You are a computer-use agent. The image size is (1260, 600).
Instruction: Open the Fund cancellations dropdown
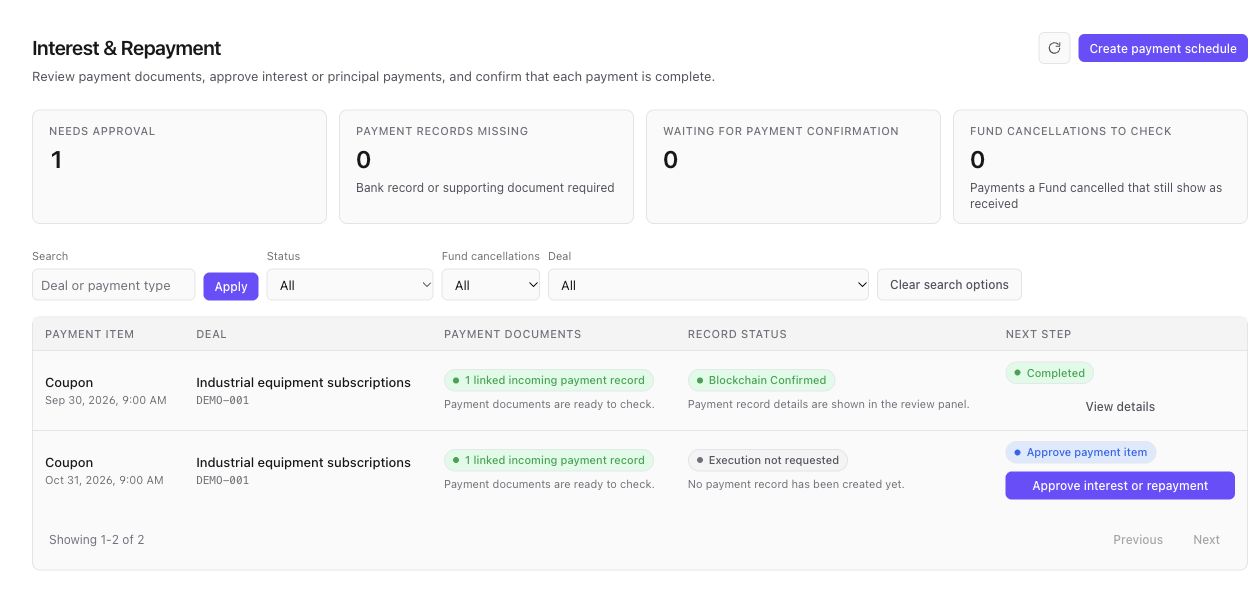[491, 285]
